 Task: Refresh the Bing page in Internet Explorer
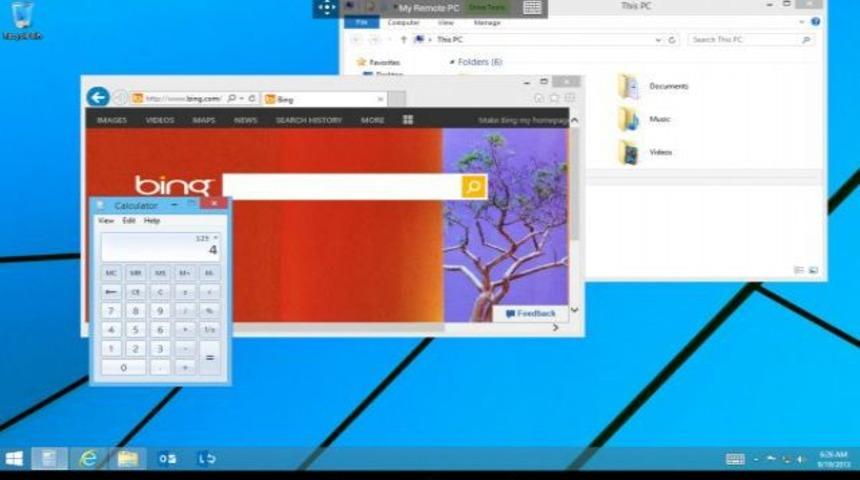[x=252, y=98]
